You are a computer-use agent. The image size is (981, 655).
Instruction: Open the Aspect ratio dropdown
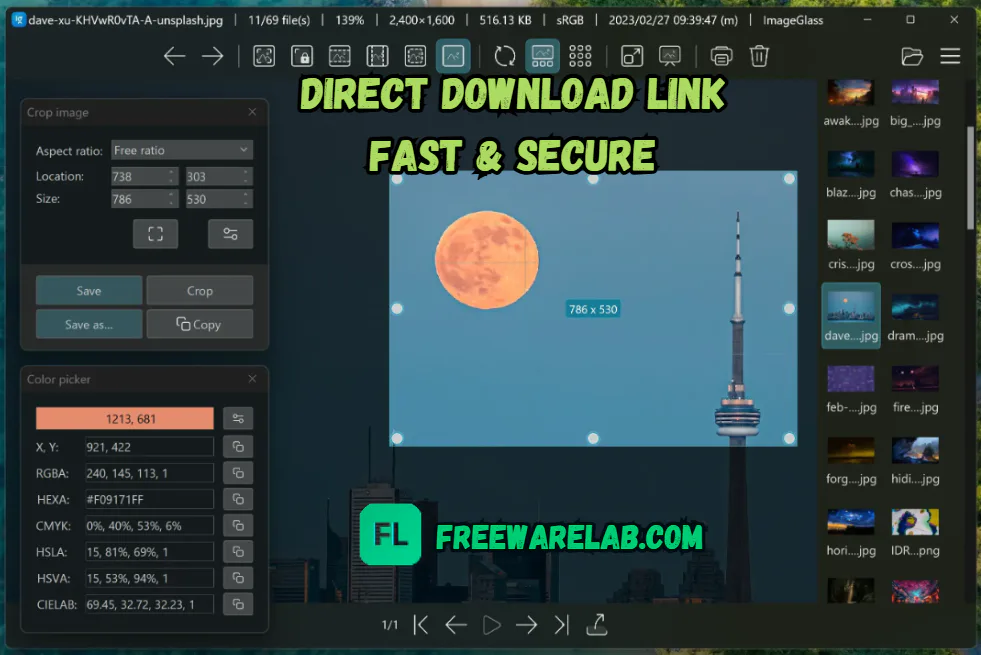point(181,150)
